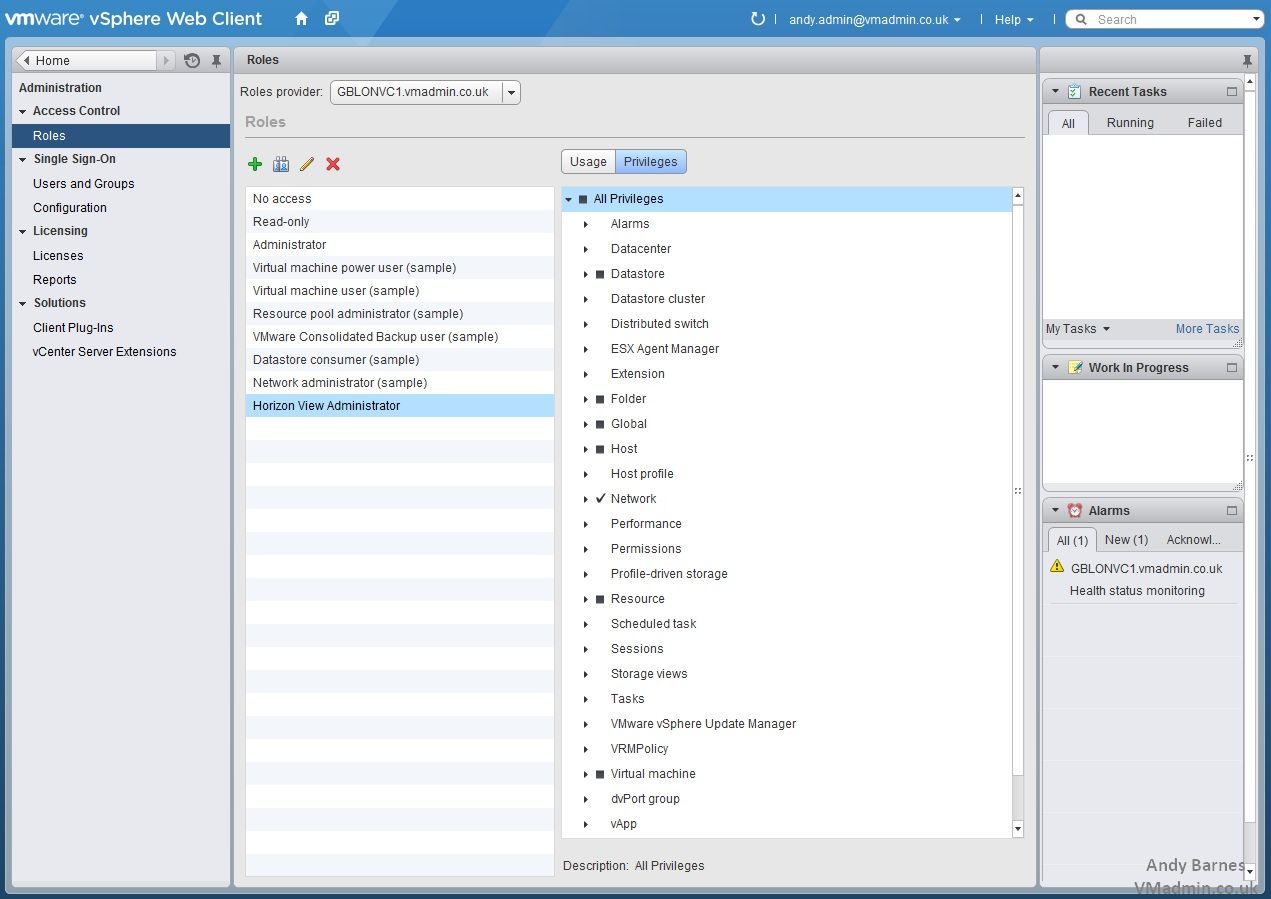The width and height of the screenshot is (1271, 899).
Task: Toggle the Virtual machine privilege checkbox
Action: 600,774
